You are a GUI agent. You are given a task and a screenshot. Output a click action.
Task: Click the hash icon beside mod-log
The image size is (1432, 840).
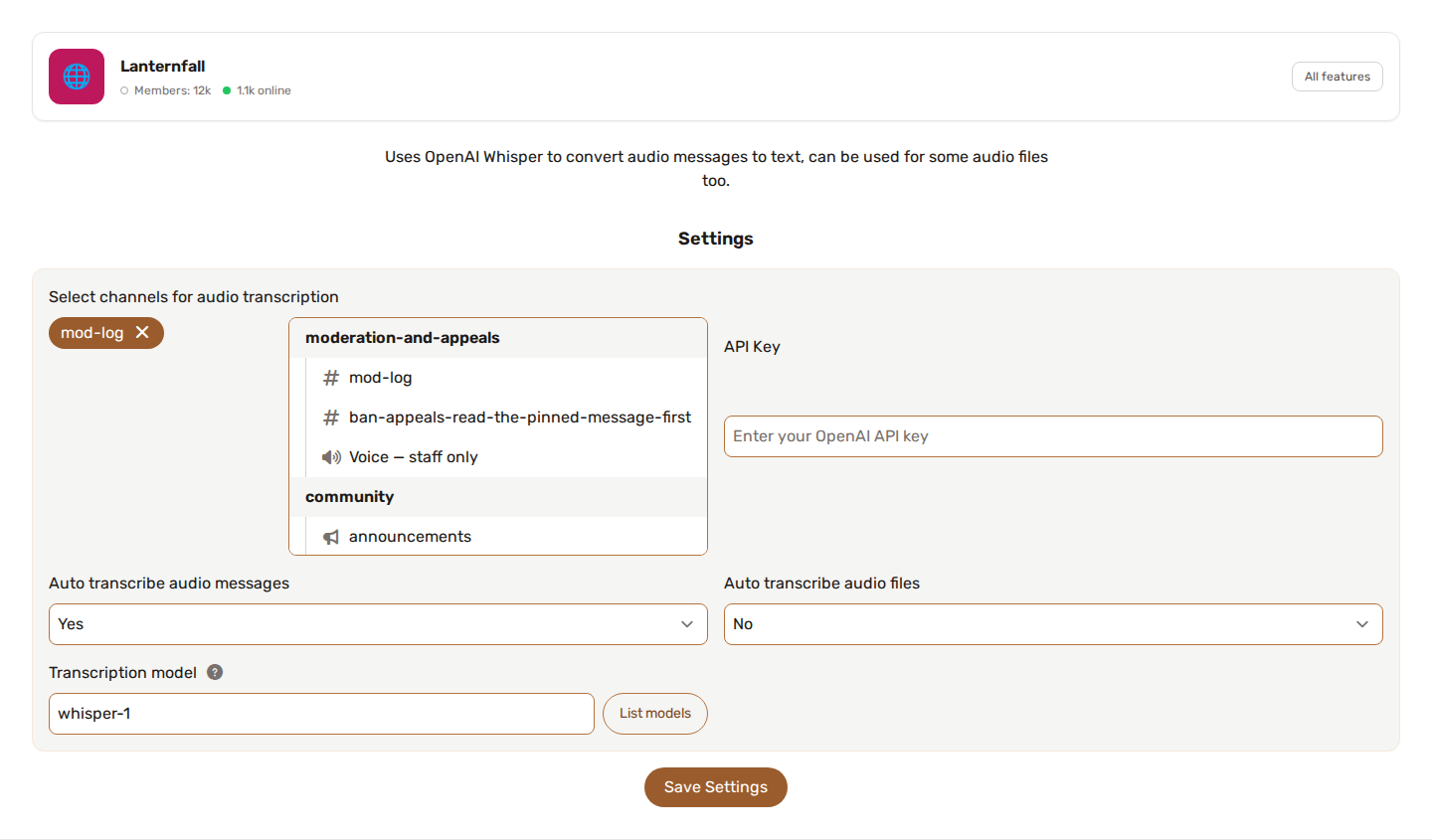(x=331, y=378)
